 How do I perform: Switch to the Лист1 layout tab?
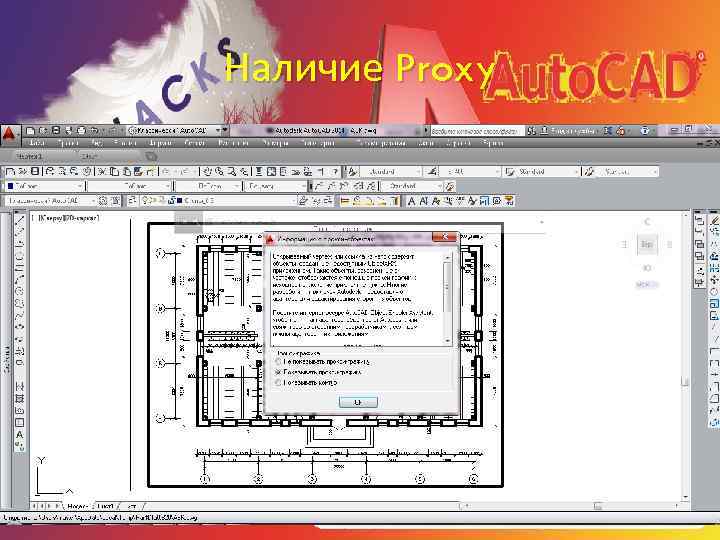pos(106,506)
